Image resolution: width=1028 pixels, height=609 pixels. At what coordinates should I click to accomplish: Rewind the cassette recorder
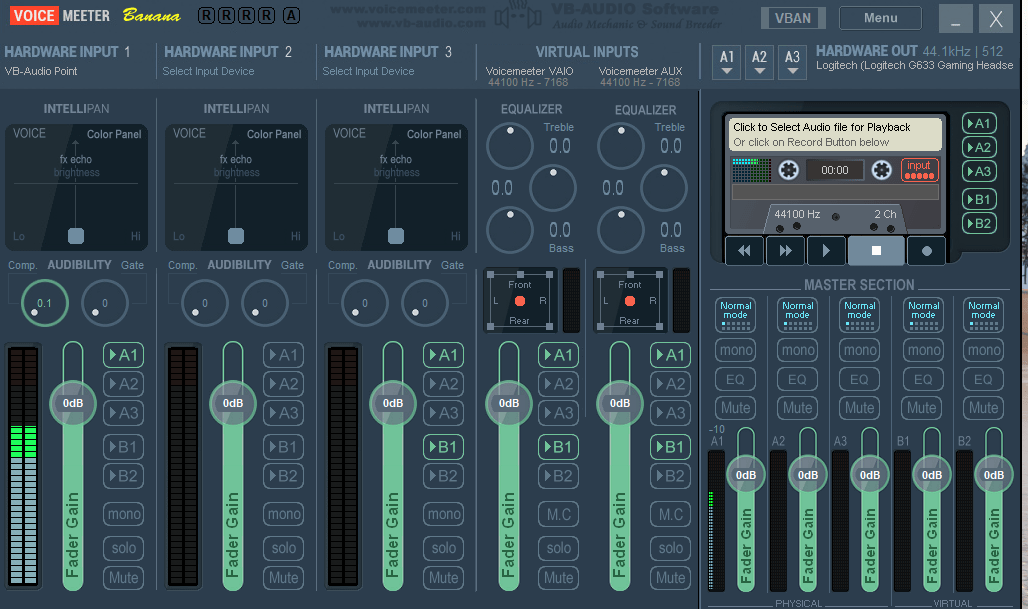click(x=744, y=250)
